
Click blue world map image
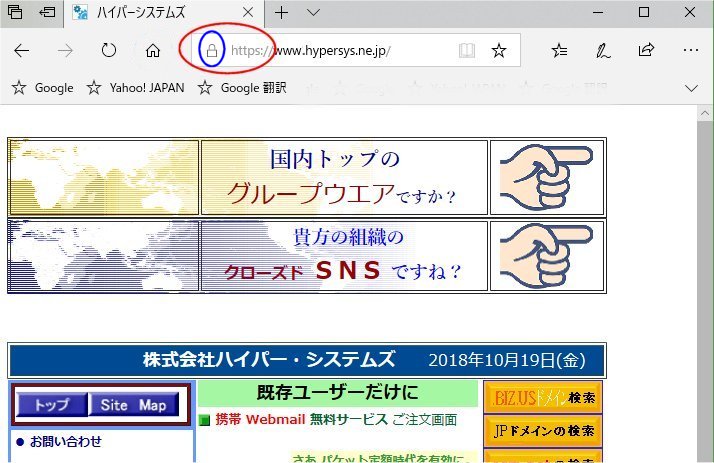tap(104, 256)
